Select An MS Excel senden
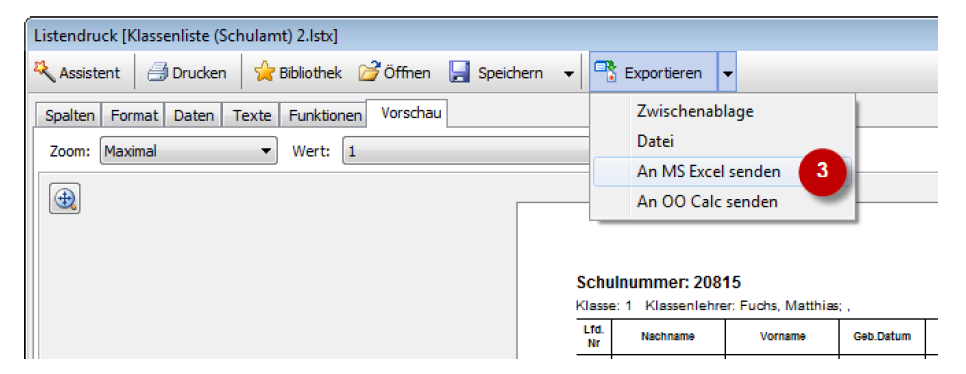Screen dimensions: 966x374 (722, 171)
